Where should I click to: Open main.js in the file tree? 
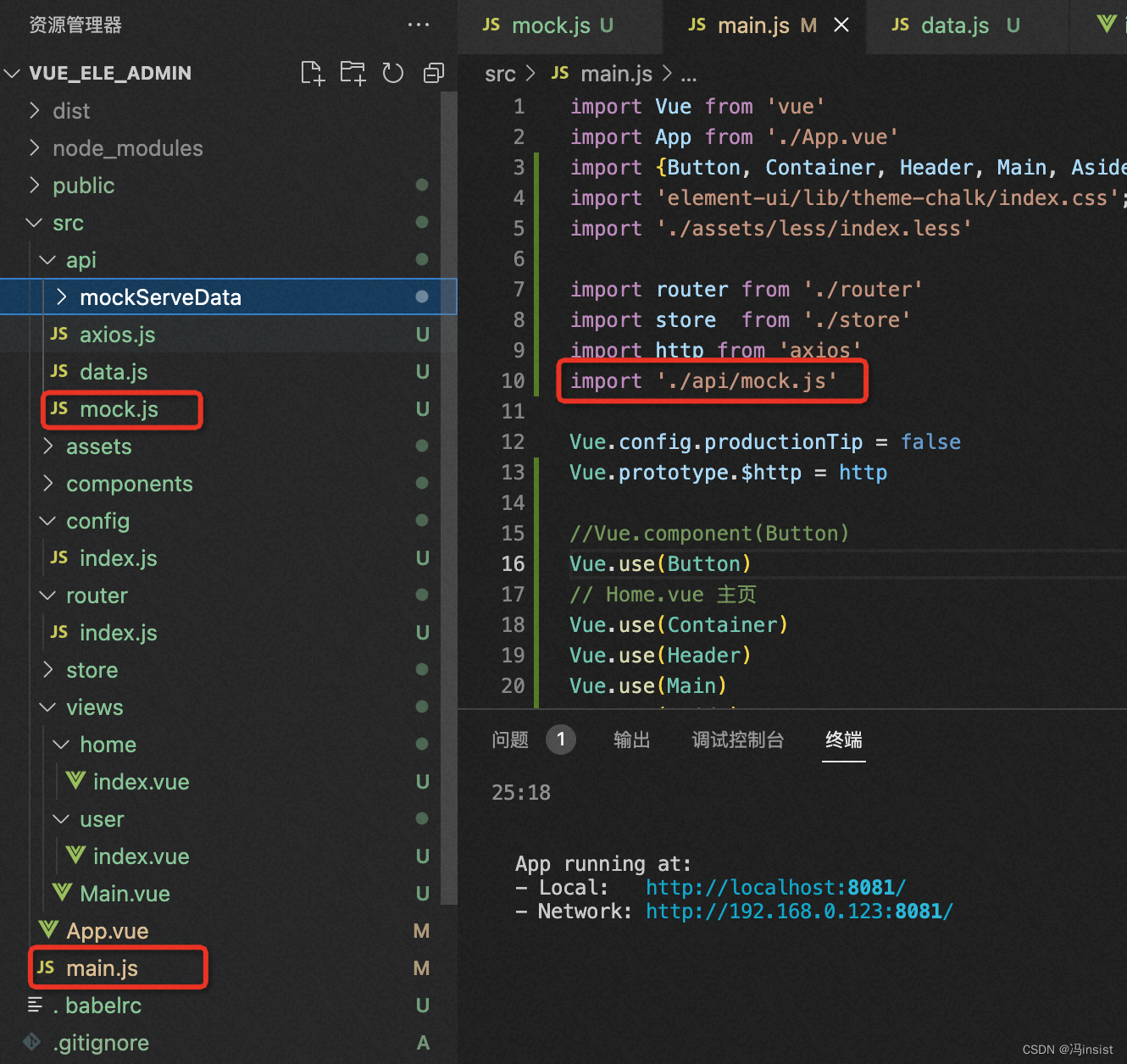click(229, 968)
